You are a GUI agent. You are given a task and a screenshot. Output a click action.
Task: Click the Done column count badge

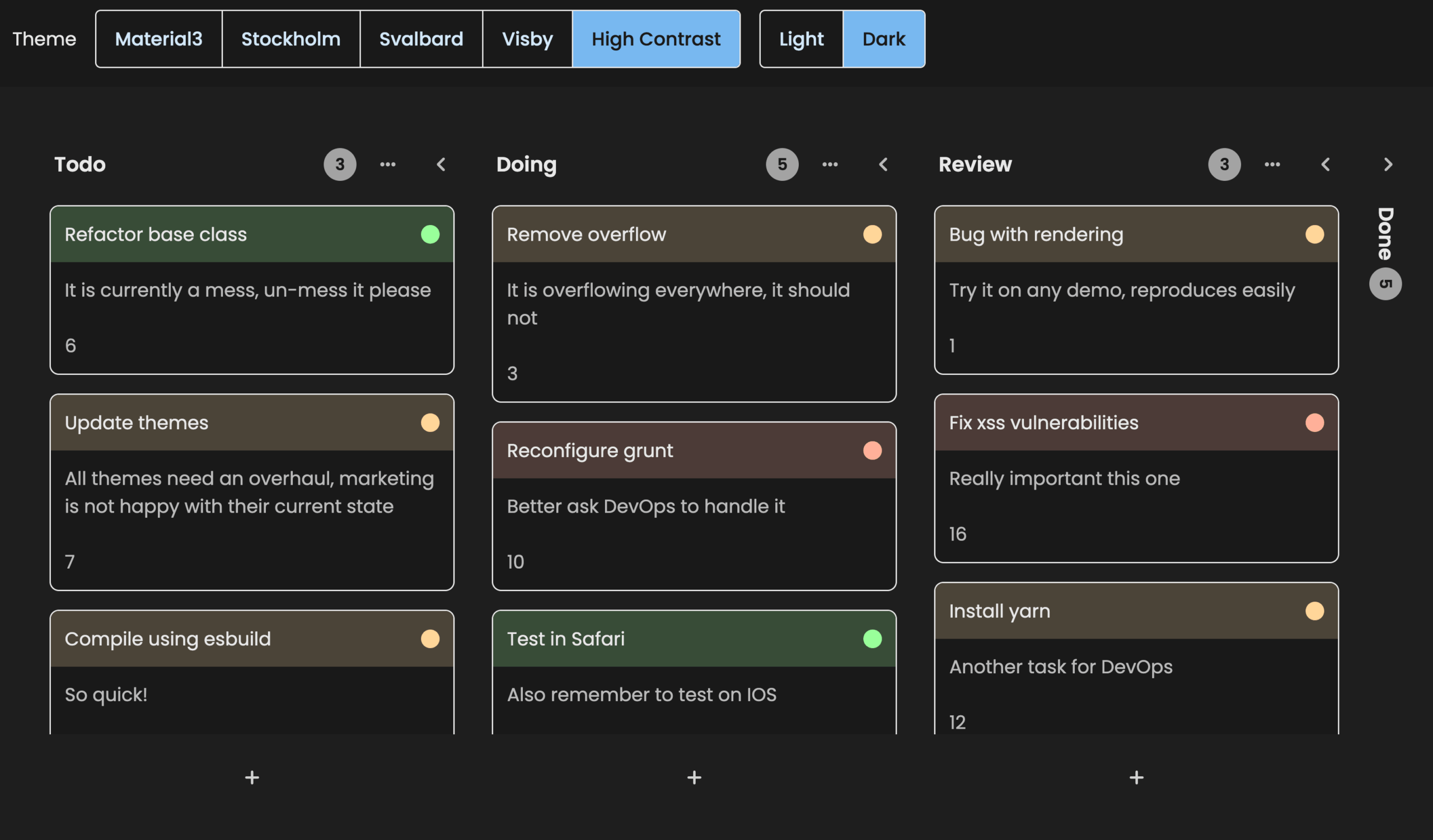1385,284
